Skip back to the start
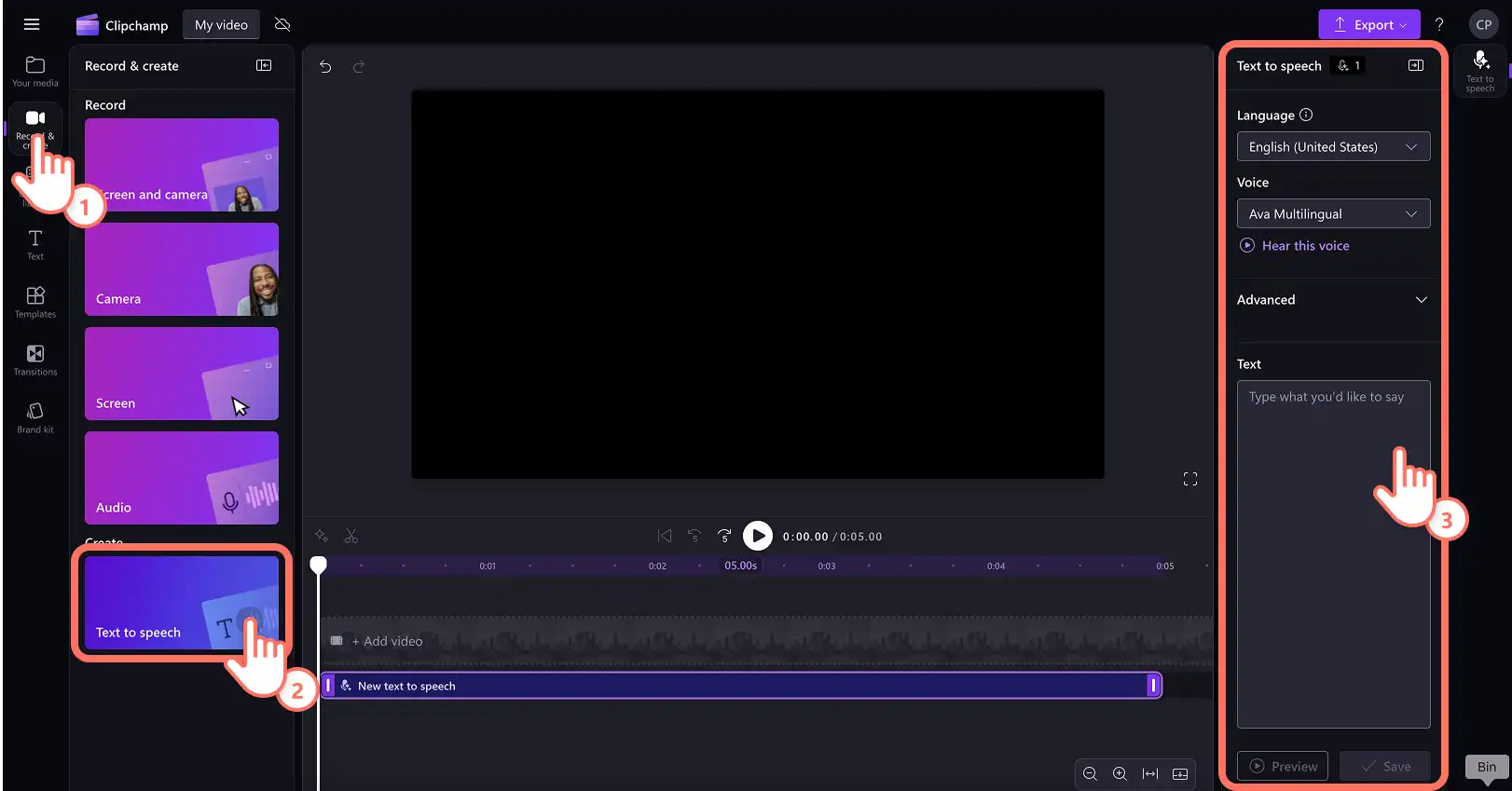Viewport: 1512px width, 791px height. 665,536
